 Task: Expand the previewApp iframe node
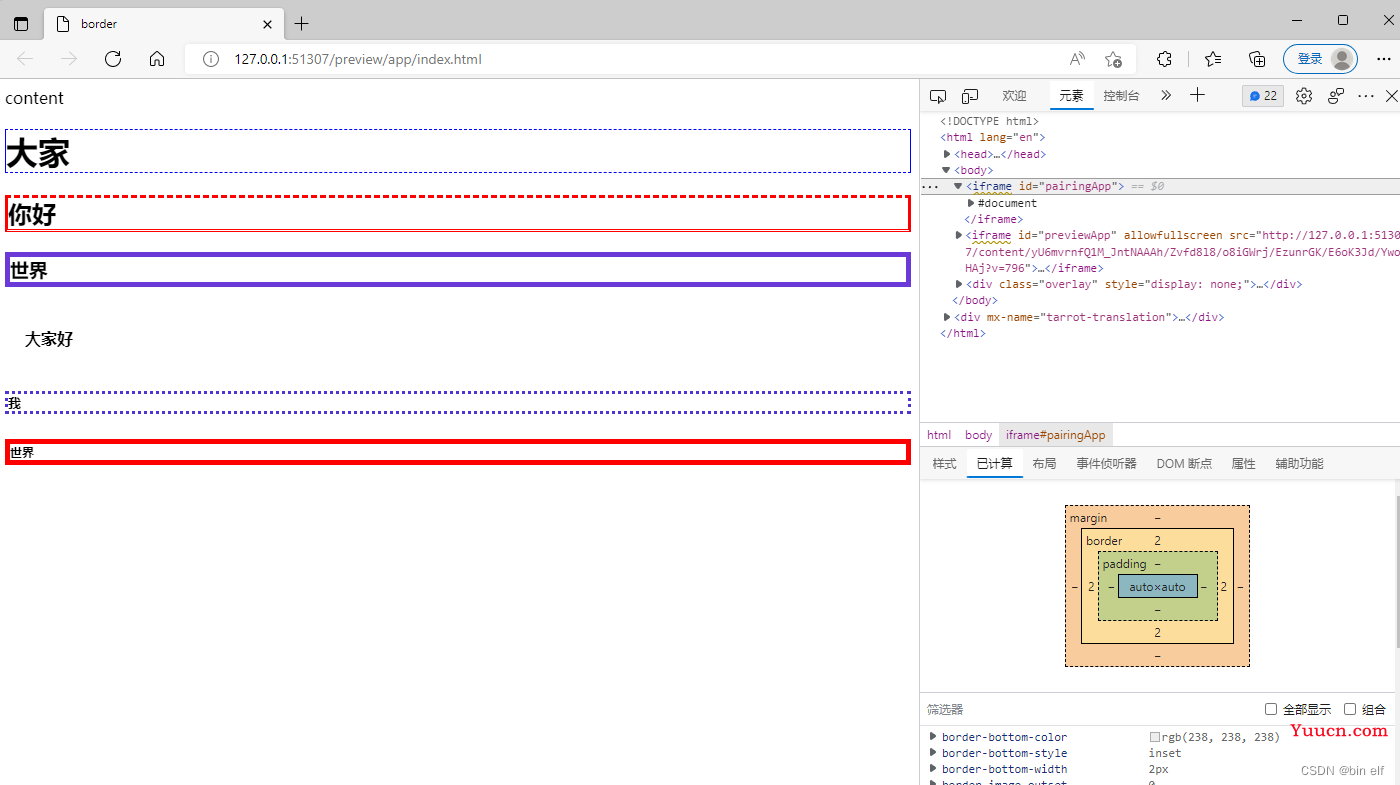pos(959,235)
